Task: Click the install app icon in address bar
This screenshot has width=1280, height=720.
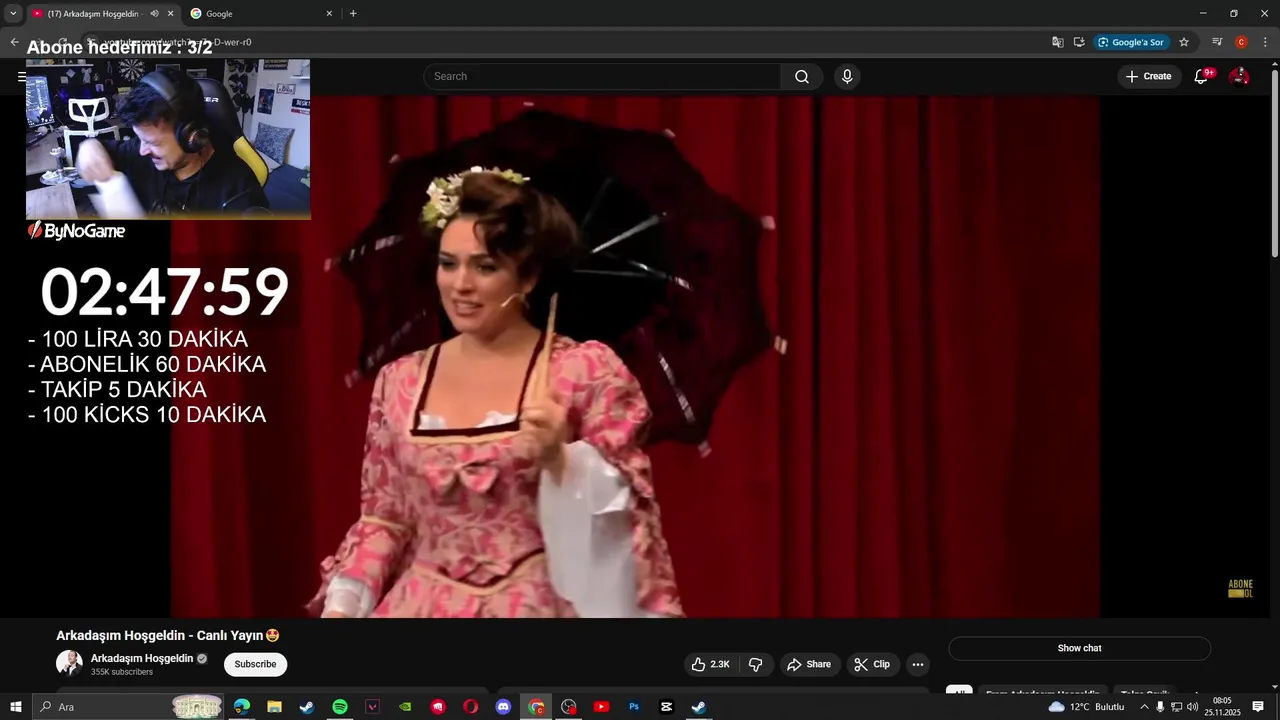Action: pos(1079,42)
